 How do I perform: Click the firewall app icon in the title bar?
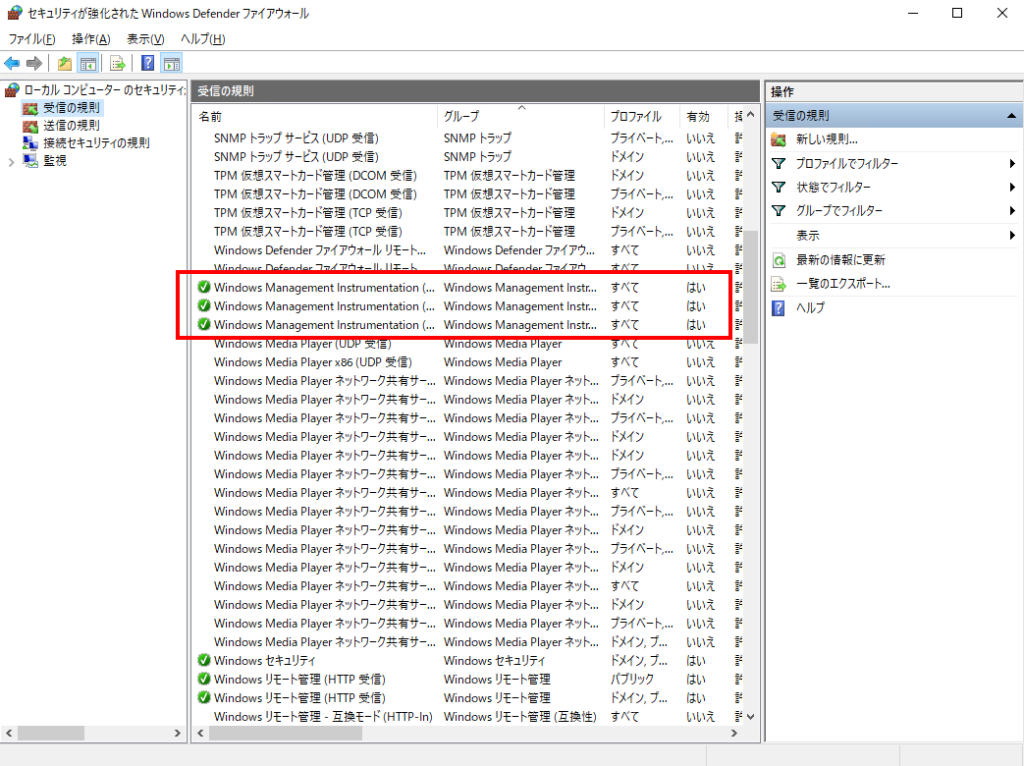[14, 12]
